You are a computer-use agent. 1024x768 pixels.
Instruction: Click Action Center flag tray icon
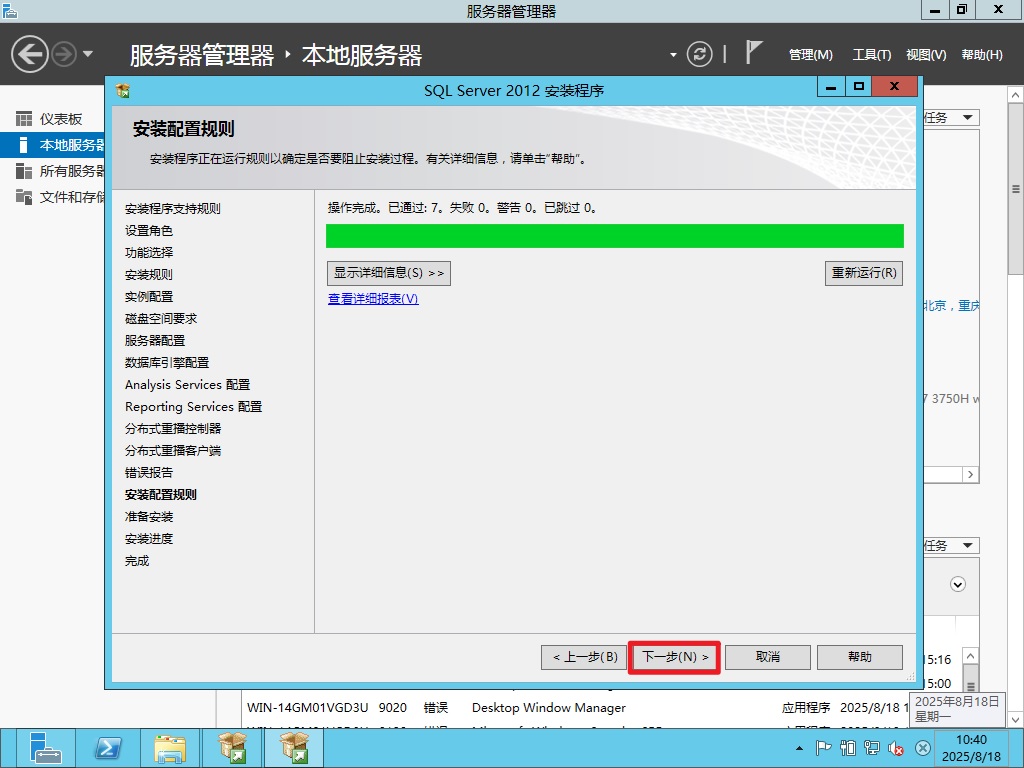click(824, 748)
